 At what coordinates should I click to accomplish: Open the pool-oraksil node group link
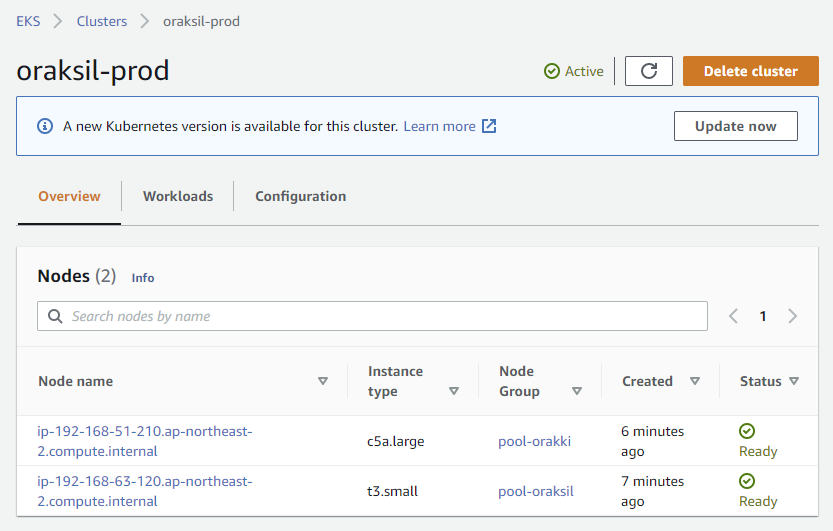pos(536,491)
